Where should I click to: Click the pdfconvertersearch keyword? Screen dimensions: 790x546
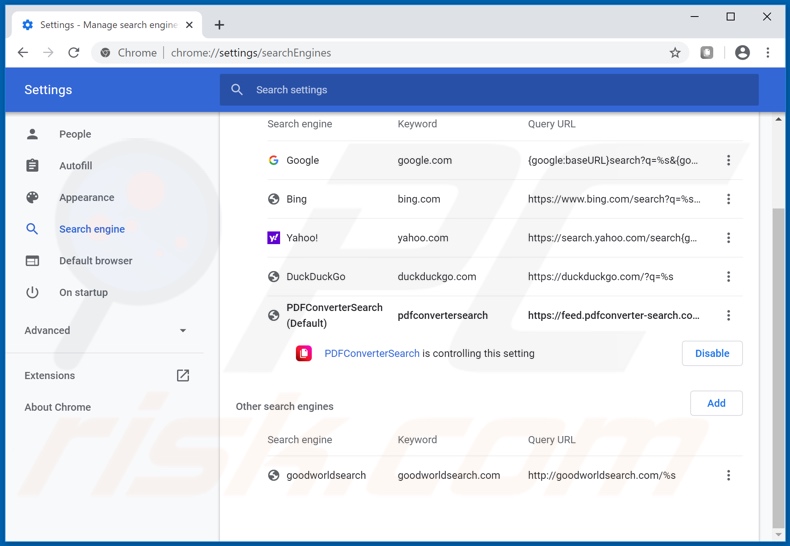(x=442, y=315)
